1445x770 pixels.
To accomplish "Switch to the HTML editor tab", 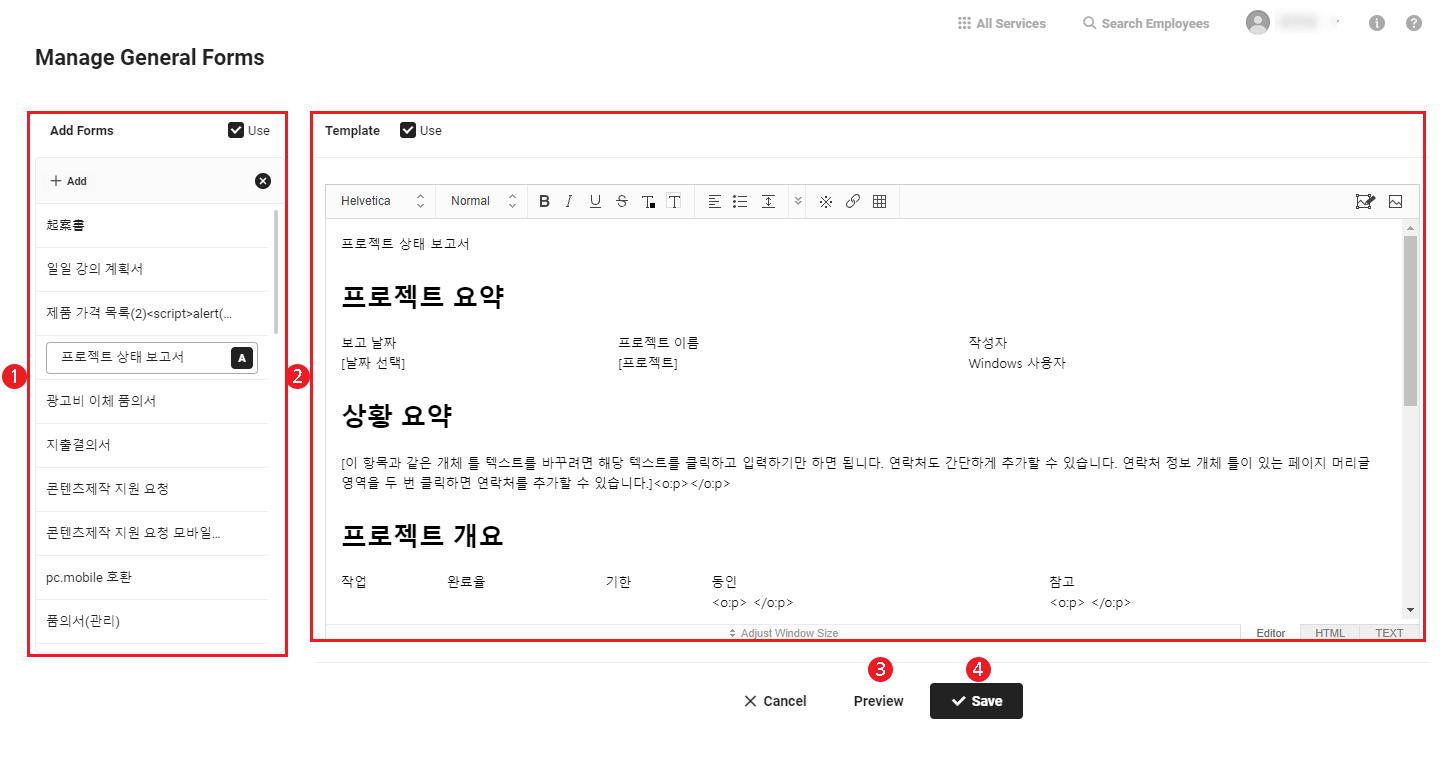I will [x=1329, y=633].
